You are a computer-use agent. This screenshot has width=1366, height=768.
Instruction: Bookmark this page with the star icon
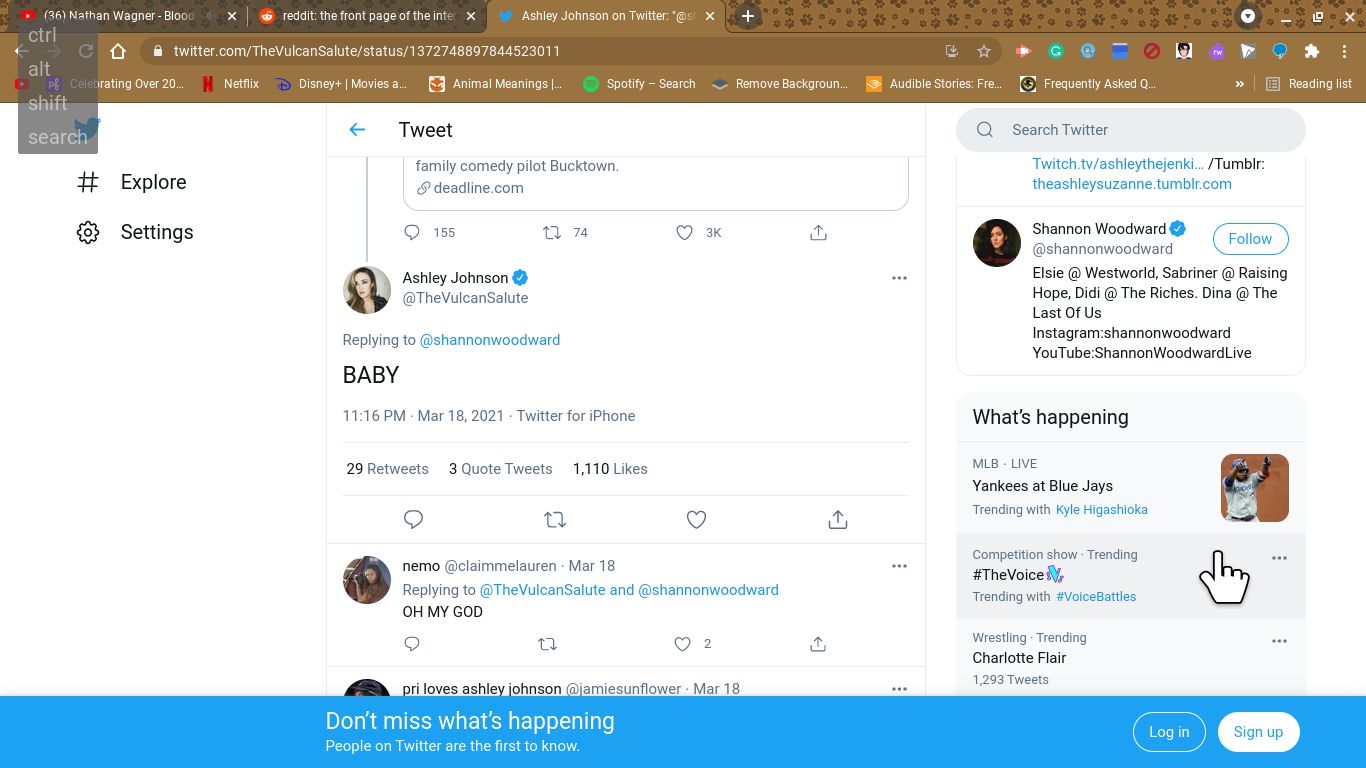(x=984, y=51)
